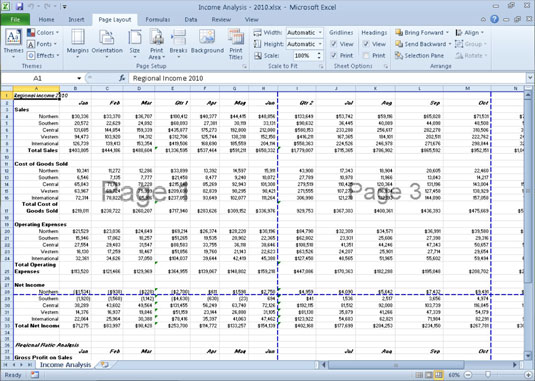Expand the Height Automatic dropdown
This screenshot has height=381, width=535.
click(320, 44)
